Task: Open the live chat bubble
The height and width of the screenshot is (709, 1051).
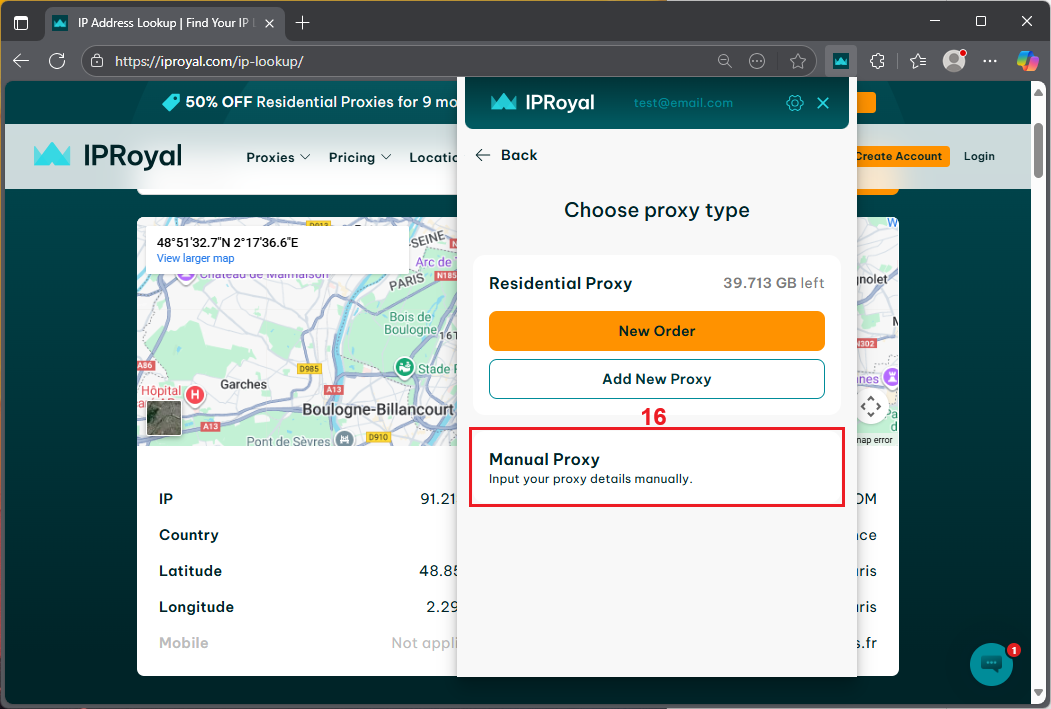Action: (991, 664)
